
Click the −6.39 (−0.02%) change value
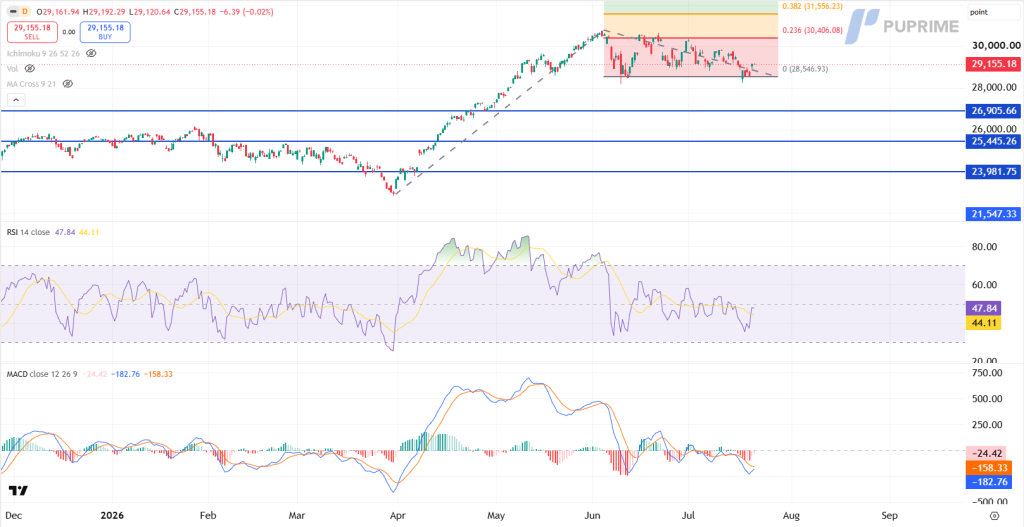pyautogui.click(x=248, y=12)
